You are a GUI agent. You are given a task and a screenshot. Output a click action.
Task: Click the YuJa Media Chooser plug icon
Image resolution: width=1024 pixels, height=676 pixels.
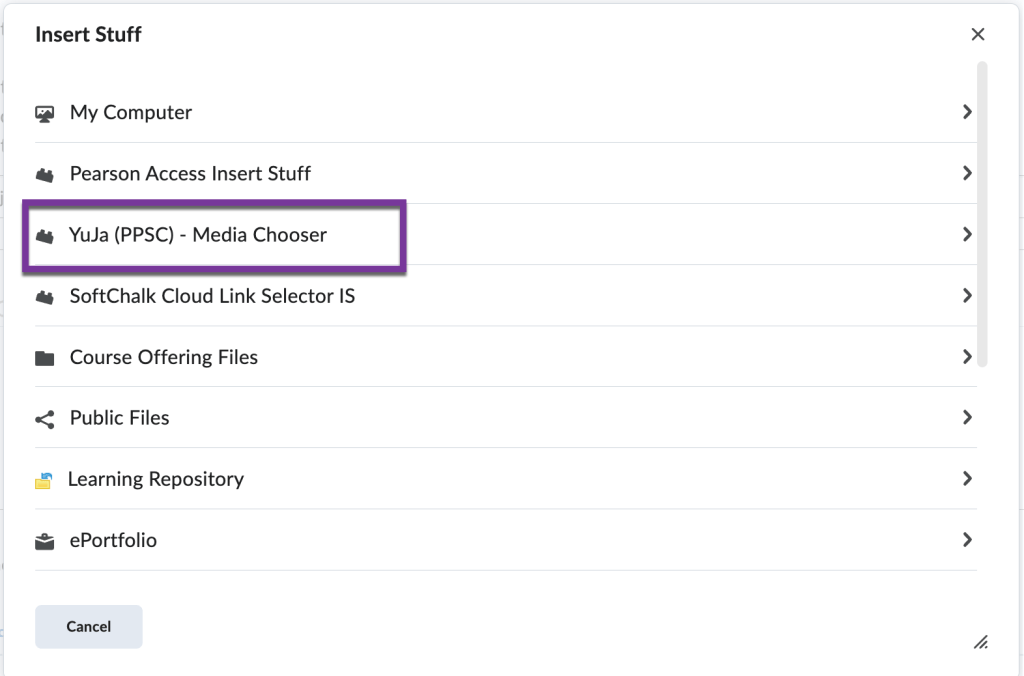45,234
